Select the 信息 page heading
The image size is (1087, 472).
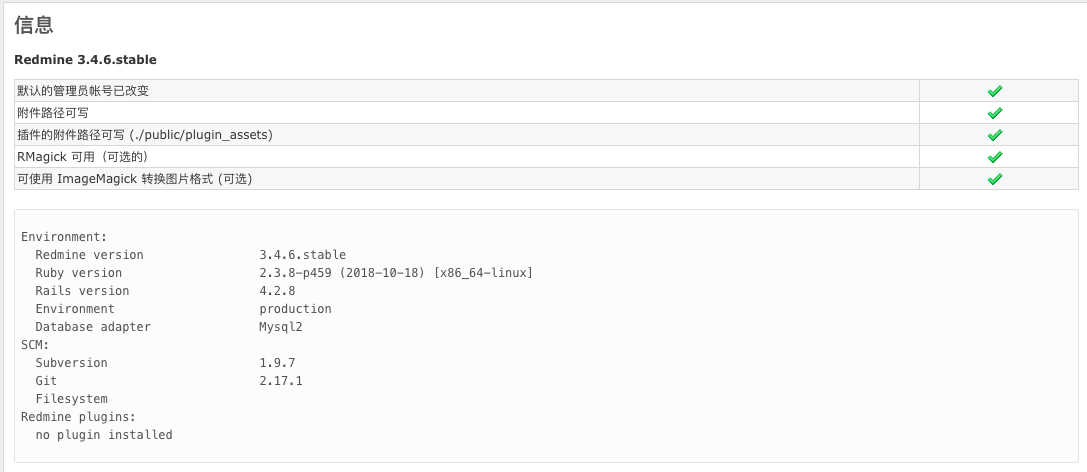pyautogui.click(x=34, y=25)
